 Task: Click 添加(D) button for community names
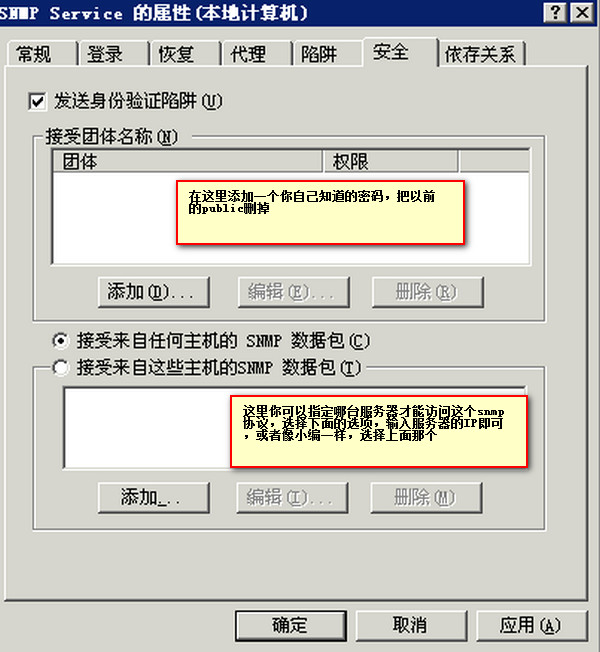point(154,292)
